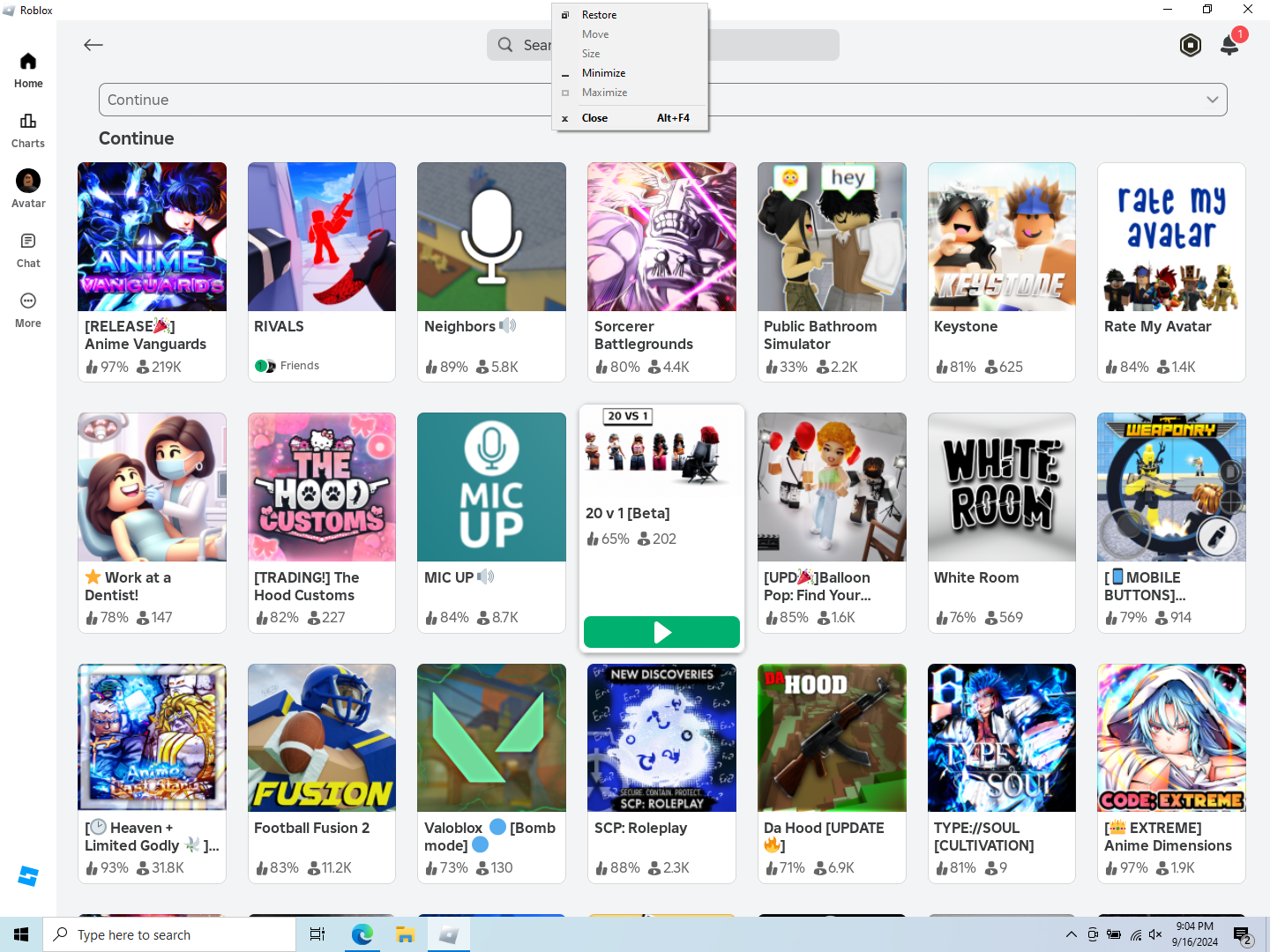Open the Da Hood game thumbnail
This screenshot has width=1270, height=952.
[x=832, y=738]
